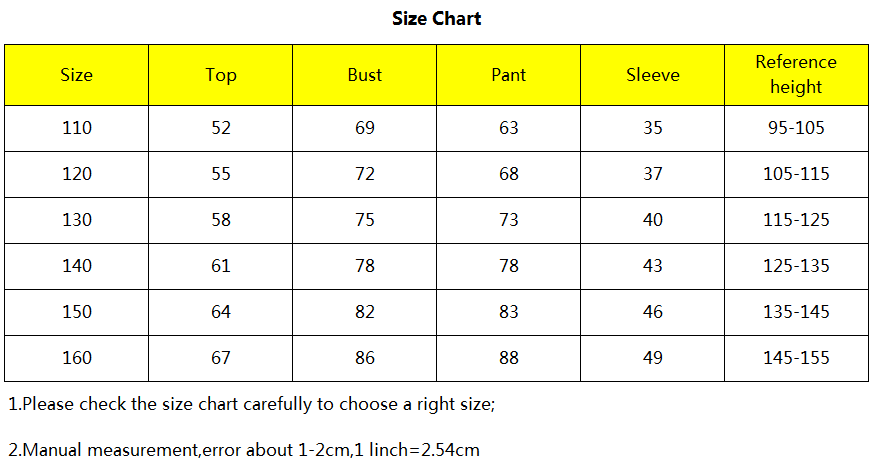The width and height of the screenshot is (875, 461).
Task: Click the size 160 cell
Action: (76, 358)
